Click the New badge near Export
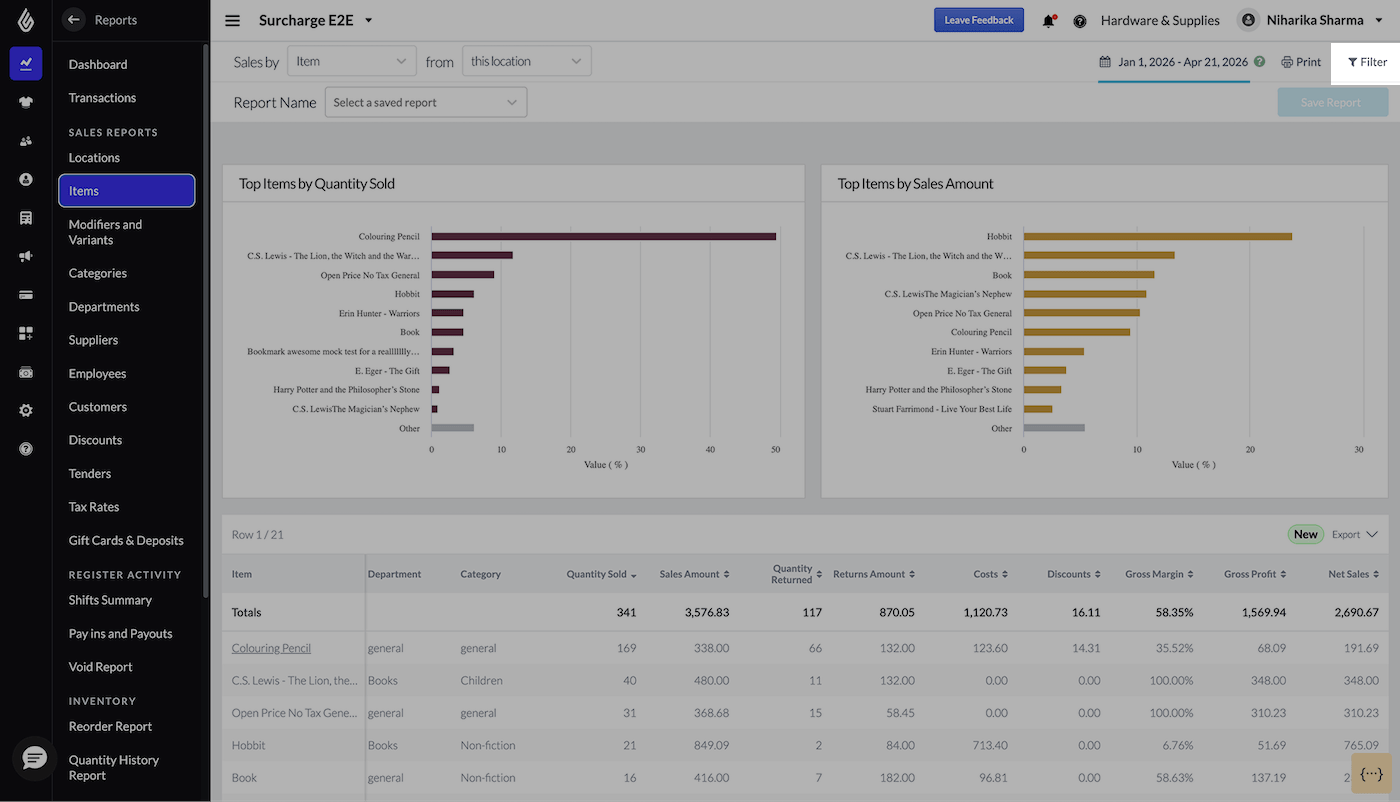1400x802 pixels. (x=1305, y=535)
